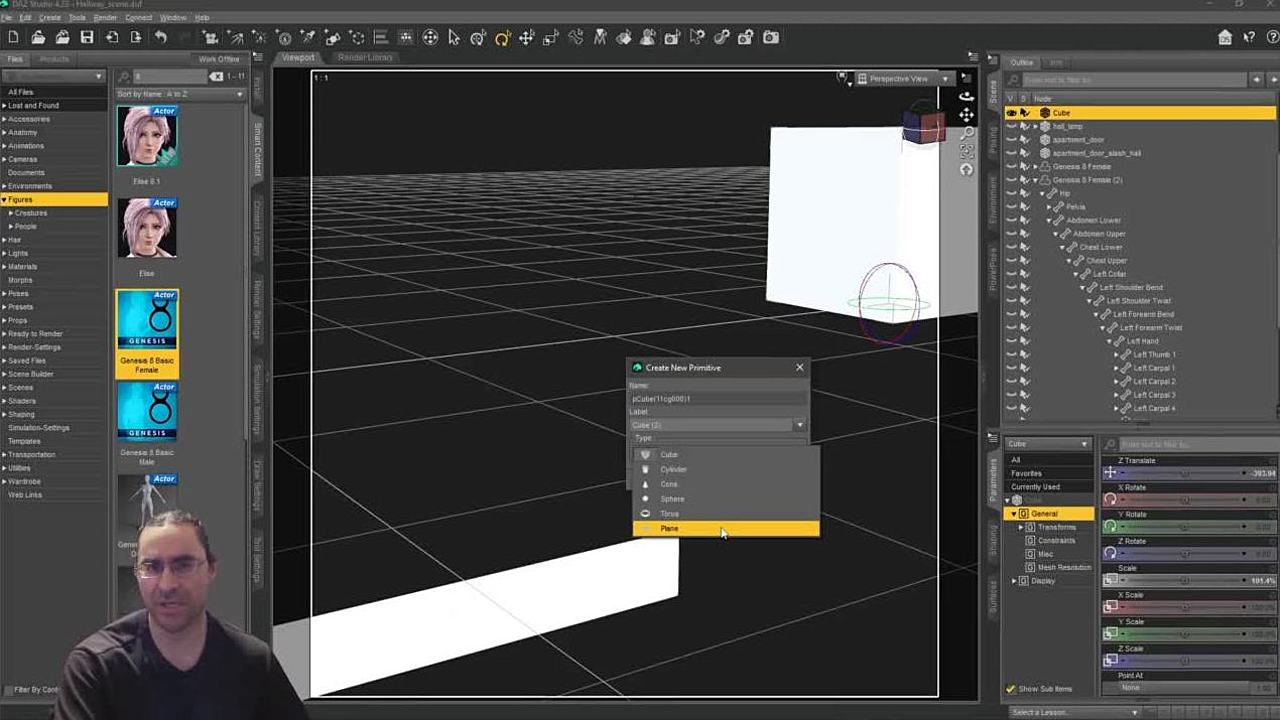Select the Rotate tool in toolbar
This screenshot has width=1280, height=720.
(x=502, y=38)
